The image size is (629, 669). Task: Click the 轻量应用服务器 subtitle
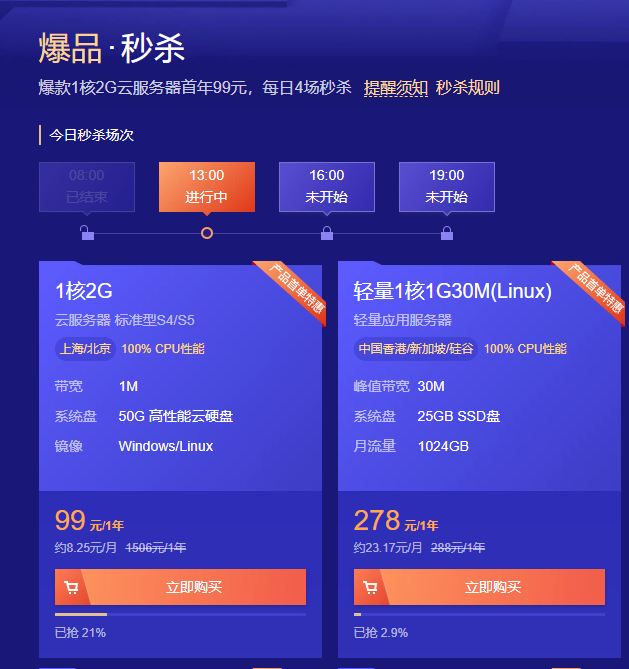(x=402, y=320)
